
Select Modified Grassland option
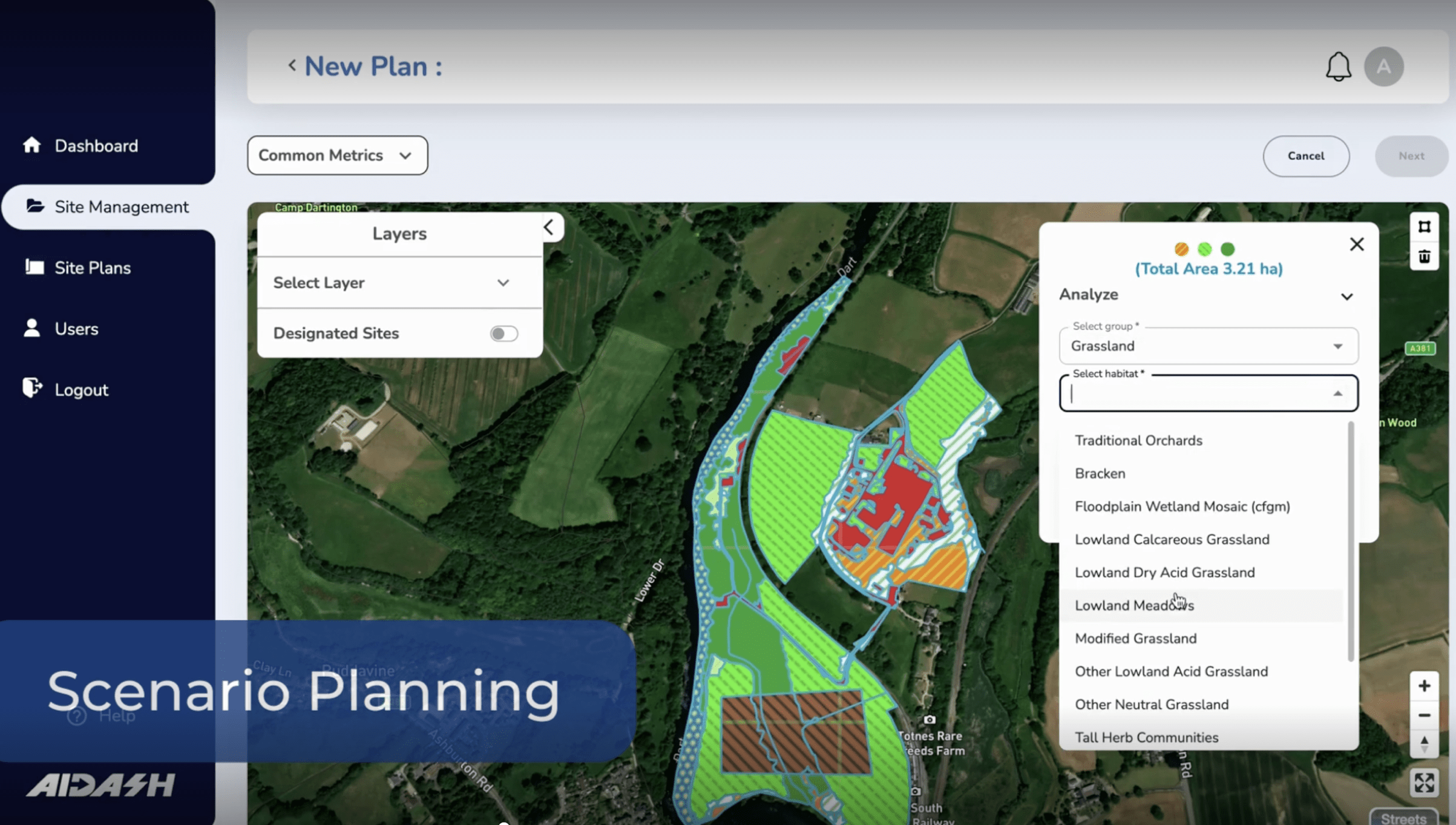pos(1201,639)
